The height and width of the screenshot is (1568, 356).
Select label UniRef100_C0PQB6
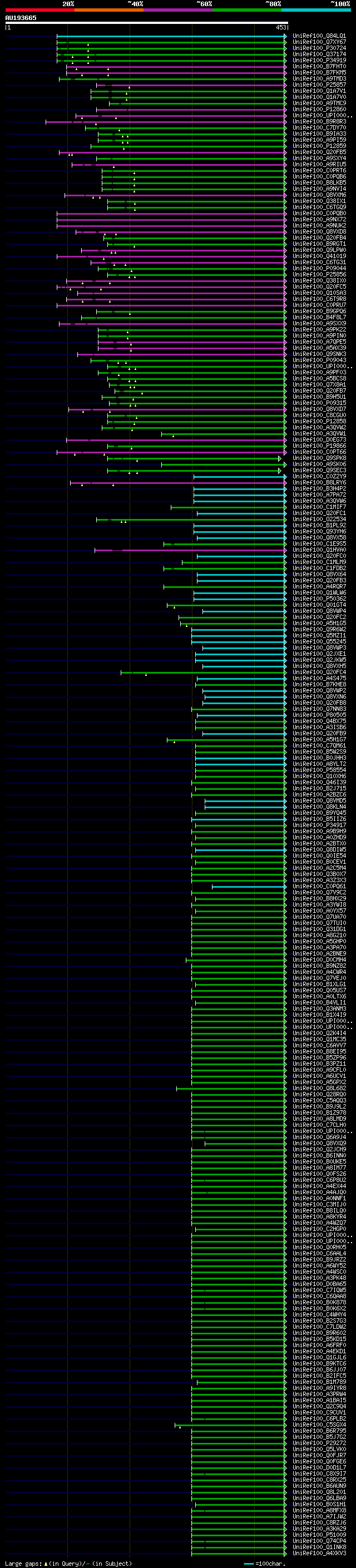pos(319,176)
